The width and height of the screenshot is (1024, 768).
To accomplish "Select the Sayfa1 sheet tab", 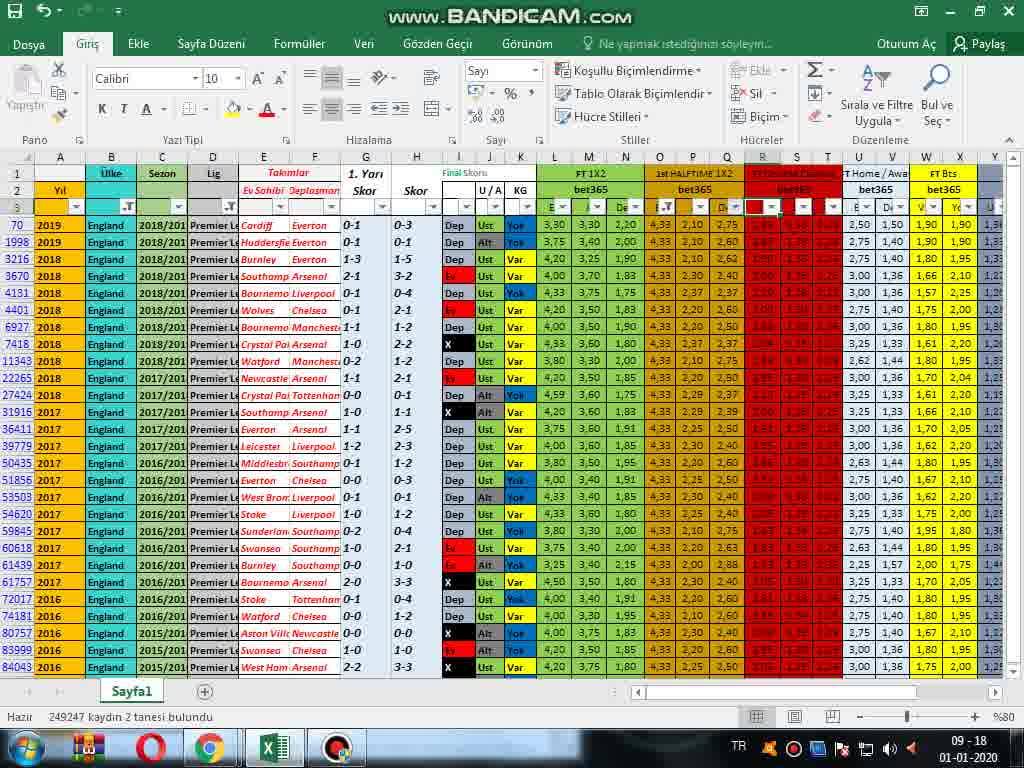I will (x=131, y=691).
